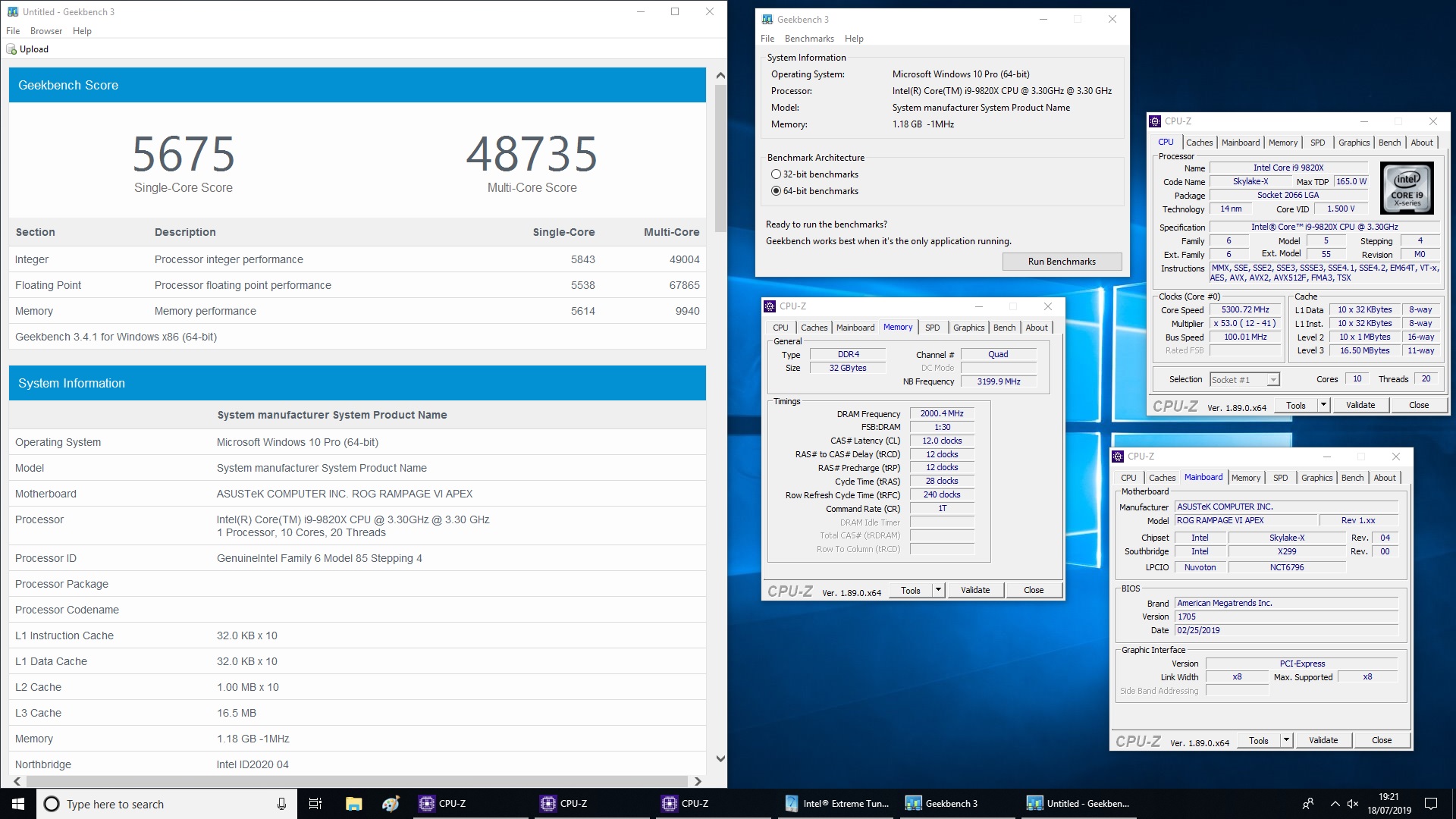Click the Single-Core Score 5675
The width and height of the screenshot is (1456, 819).
click(184, 154)
